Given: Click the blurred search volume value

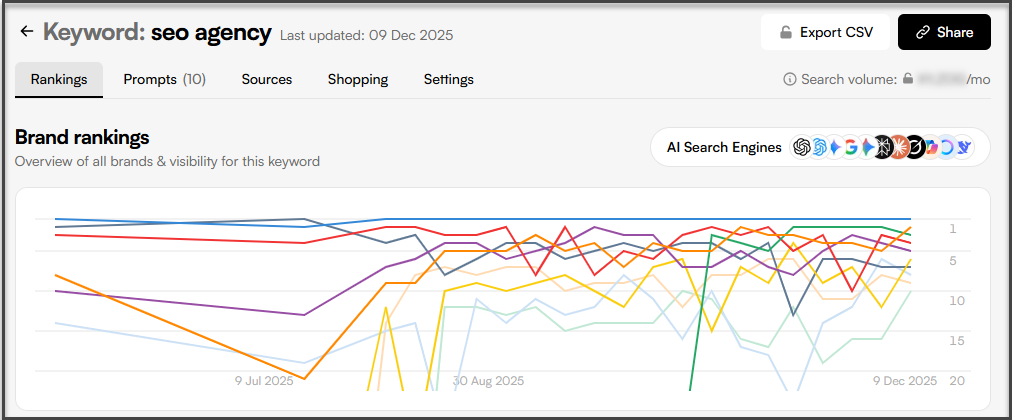Looking at the screenshot, I should [x=942, y=79].
